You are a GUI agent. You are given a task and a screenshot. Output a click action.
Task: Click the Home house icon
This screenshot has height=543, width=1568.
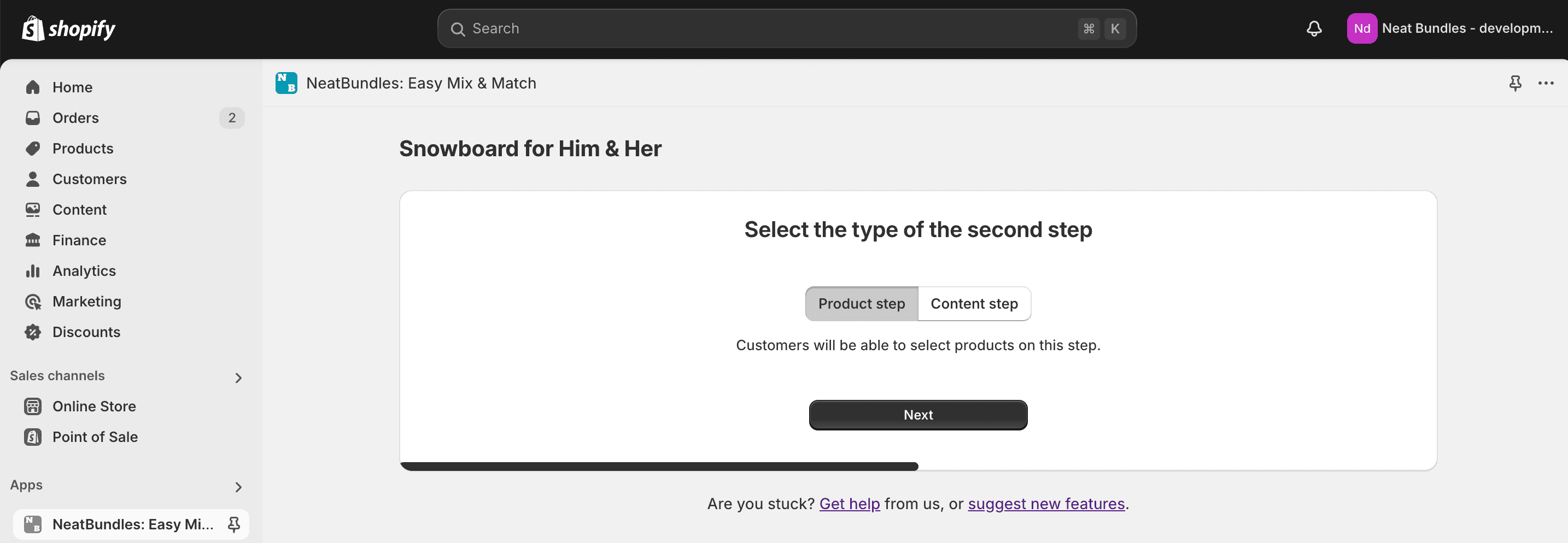click(x=33, y=87)
